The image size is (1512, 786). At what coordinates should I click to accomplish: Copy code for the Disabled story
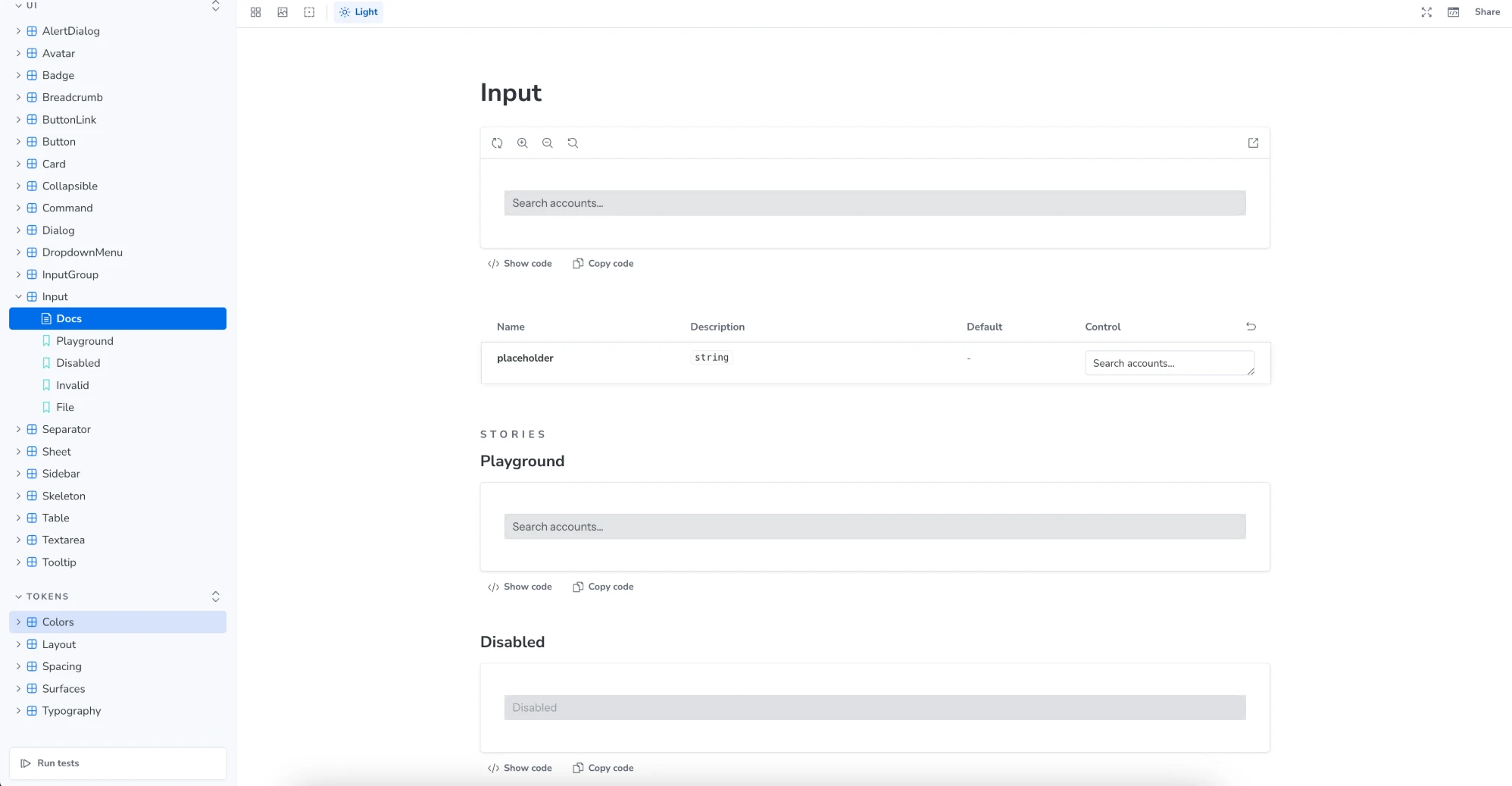(x=603, y=768)
